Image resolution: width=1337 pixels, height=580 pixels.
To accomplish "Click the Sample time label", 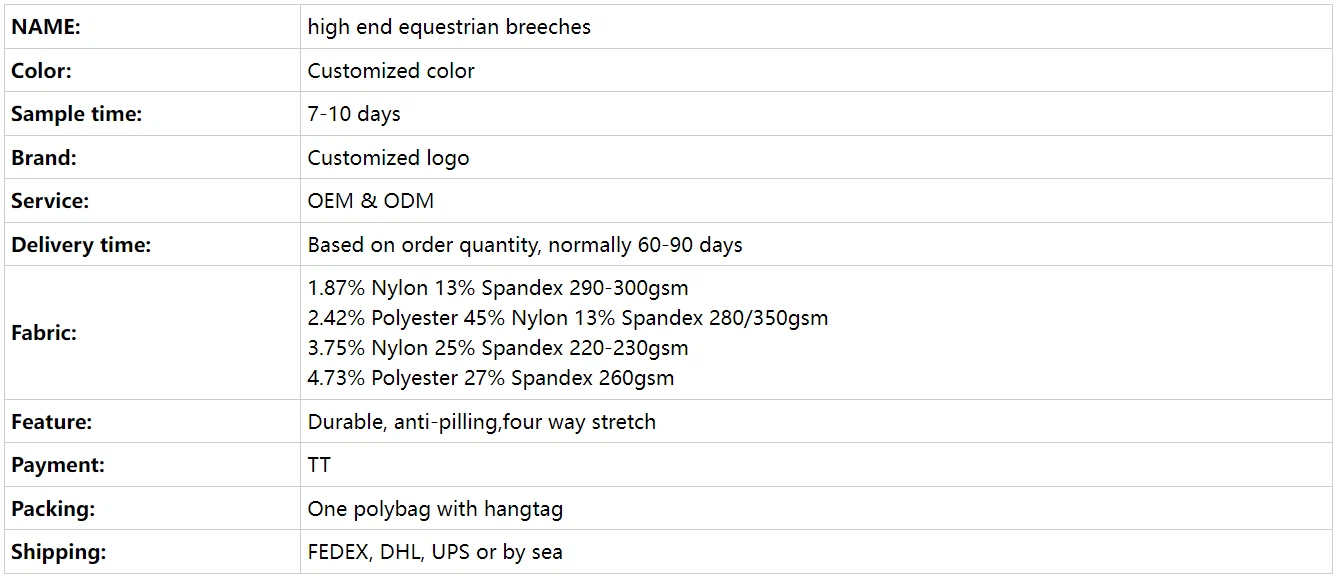I will point(77,114).
